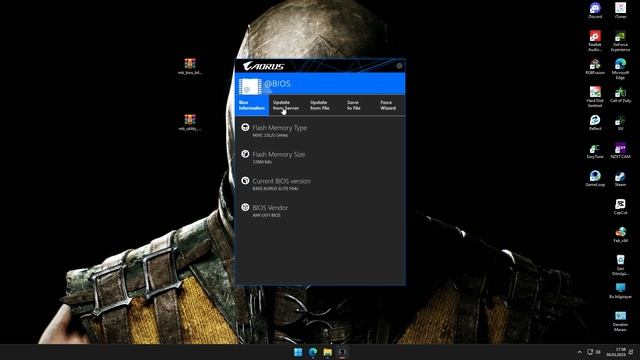Select the Bu bilgisayar desktop icon
This screenshot has width=640, height=360.
pos(620,291)
